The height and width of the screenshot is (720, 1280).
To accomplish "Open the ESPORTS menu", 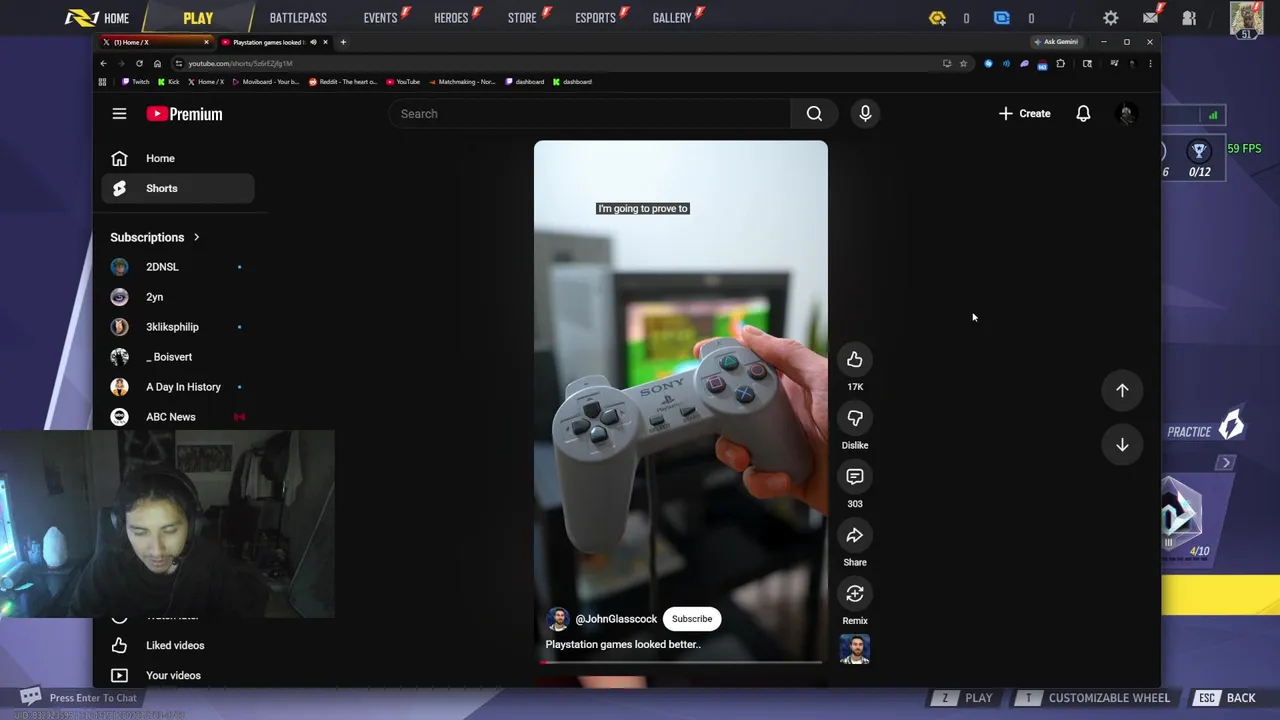I will [x=595, y=18].
